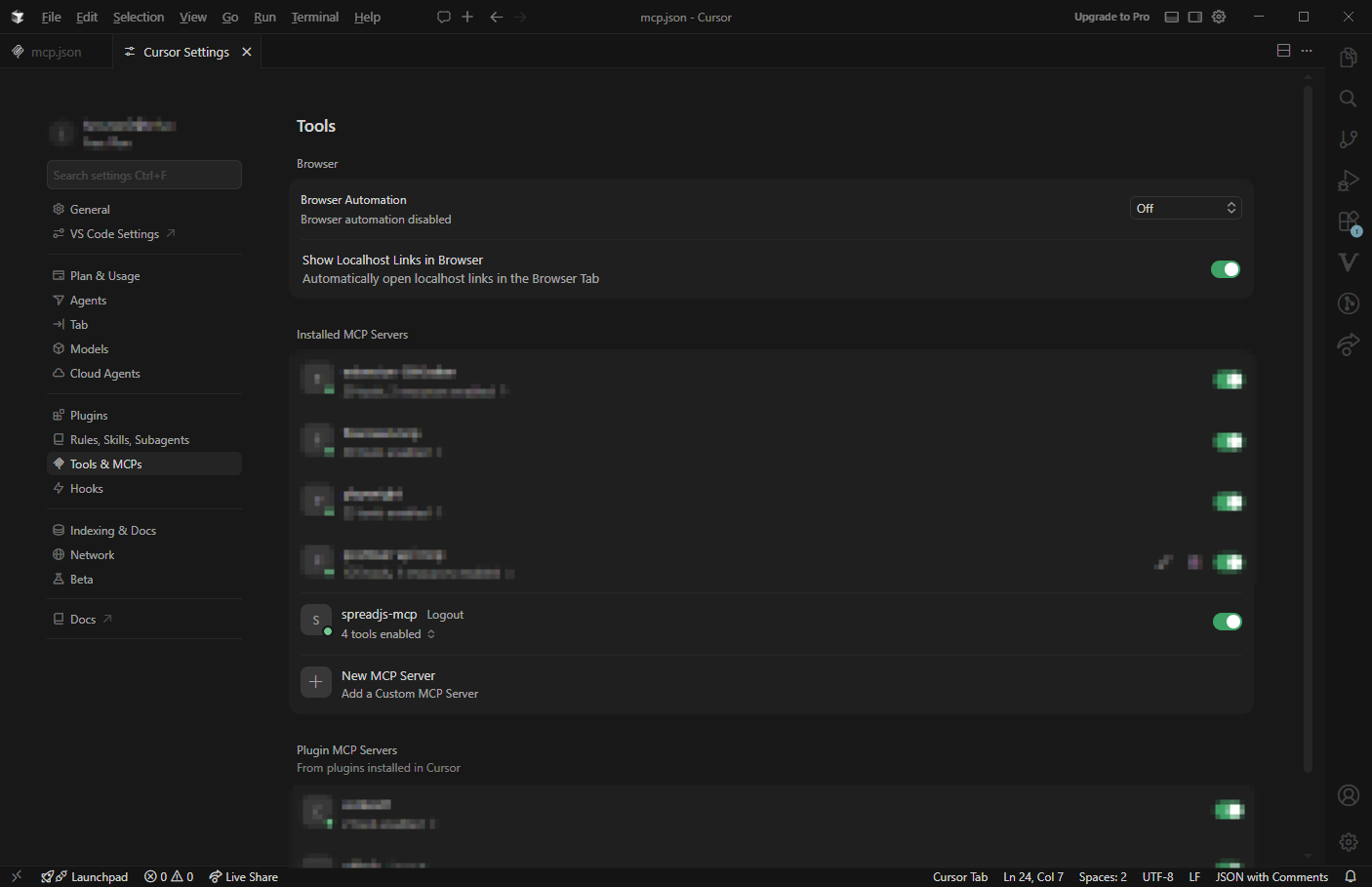Open Network settings section
This screenshot has height=887, width=1372.
pyautogui.click(x=144, y=555)
